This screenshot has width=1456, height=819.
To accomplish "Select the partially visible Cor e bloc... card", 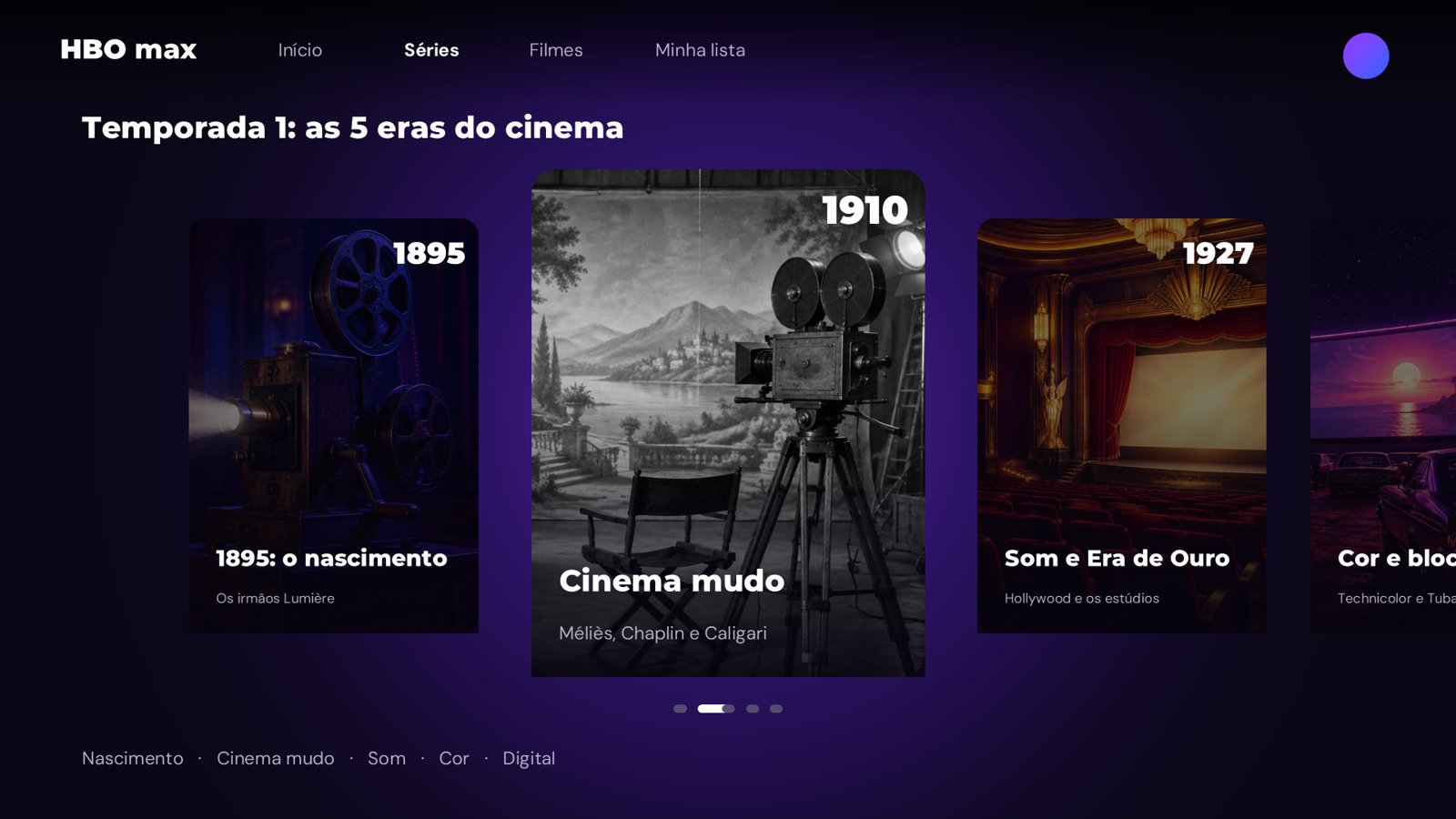I will [x=1383, y=426].
